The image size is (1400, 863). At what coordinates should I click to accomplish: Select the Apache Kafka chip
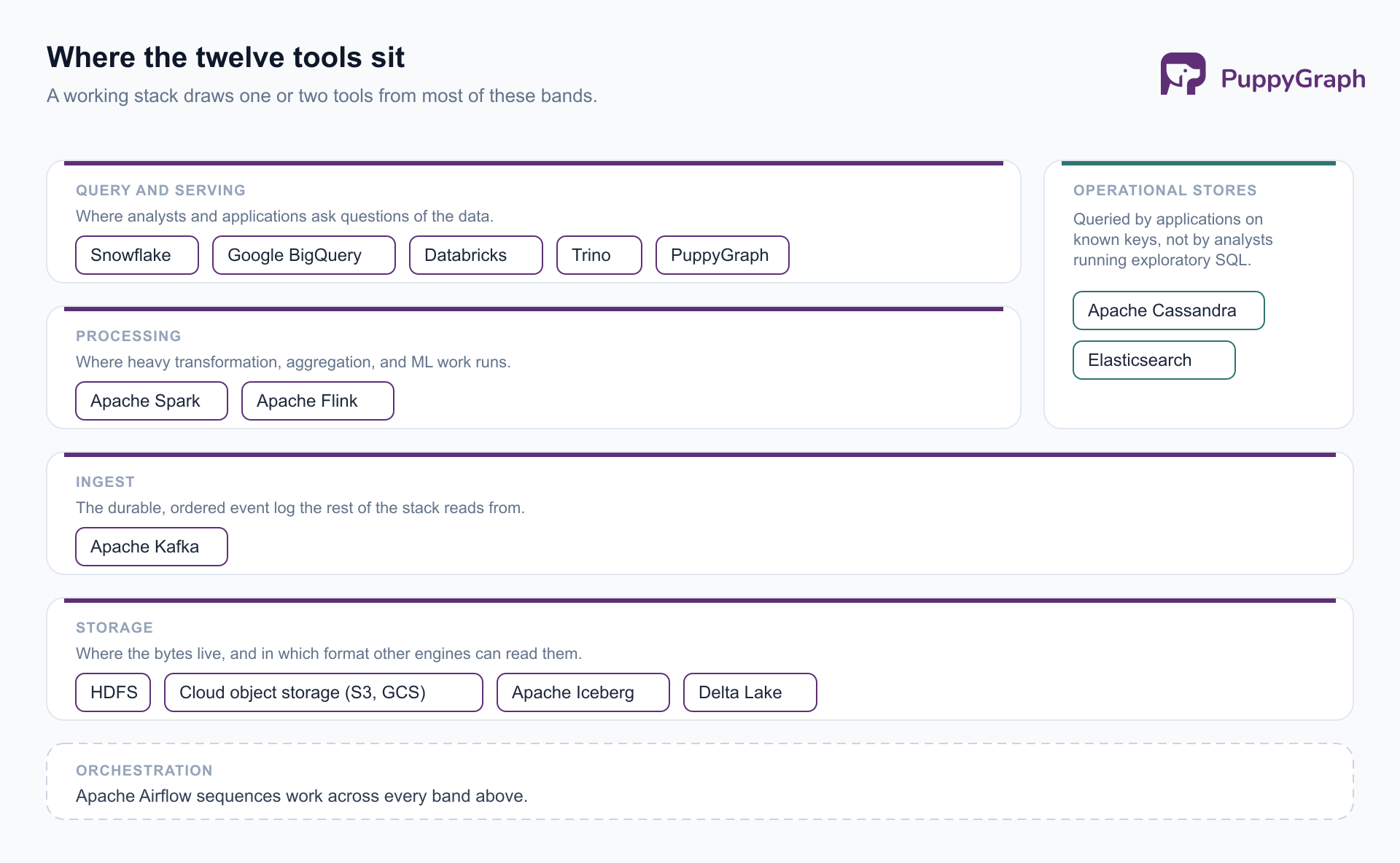pyautogui.click(x=152, y=547)
